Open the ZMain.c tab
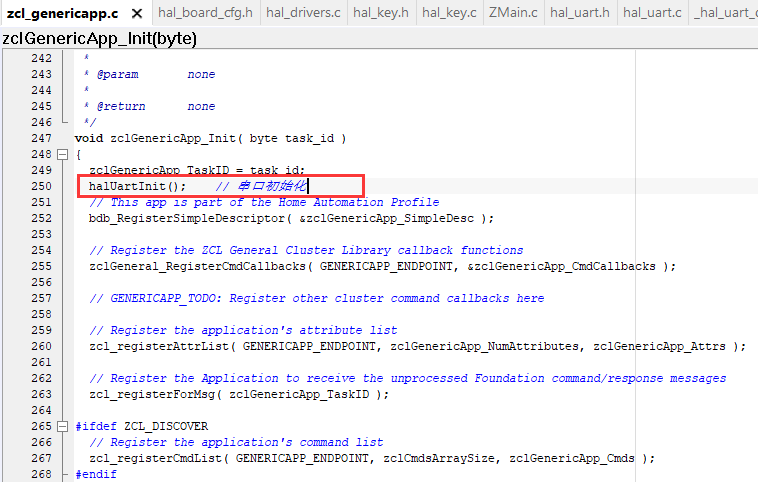758x482 pixels. [x=513, y=13]
